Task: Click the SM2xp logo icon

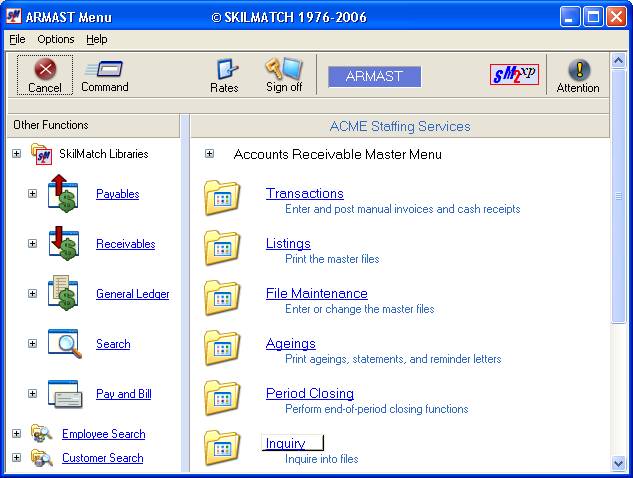Action: tap(514, 74)
